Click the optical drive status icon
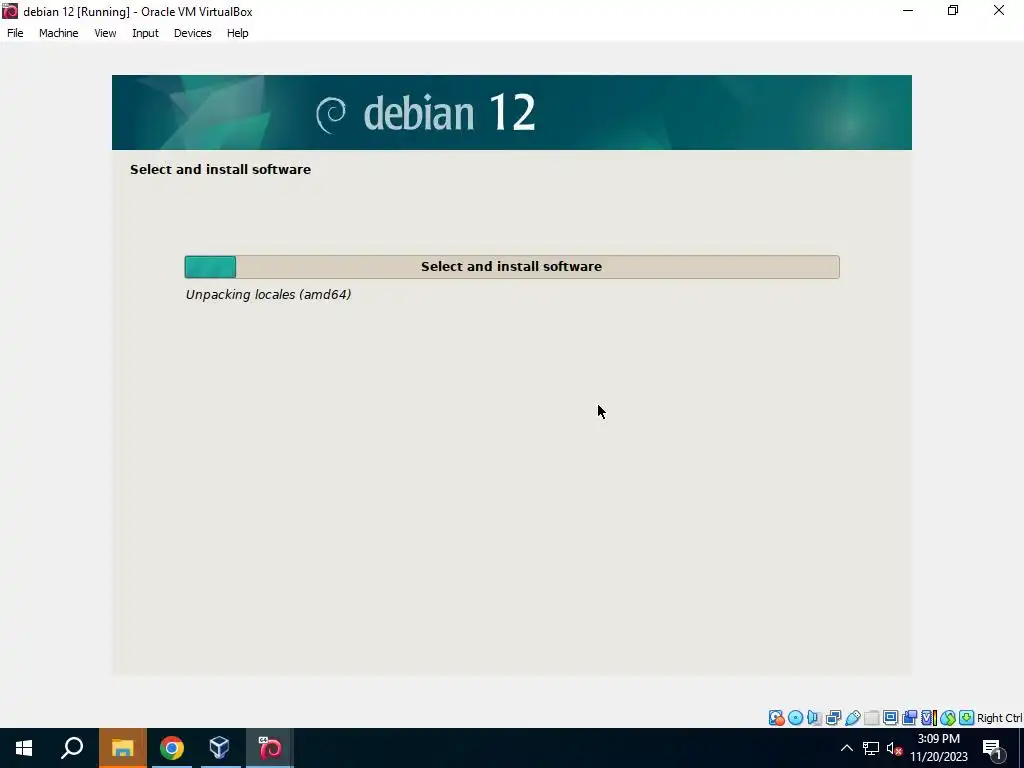This screenshot has width=1024, height=768. (795, 718)
